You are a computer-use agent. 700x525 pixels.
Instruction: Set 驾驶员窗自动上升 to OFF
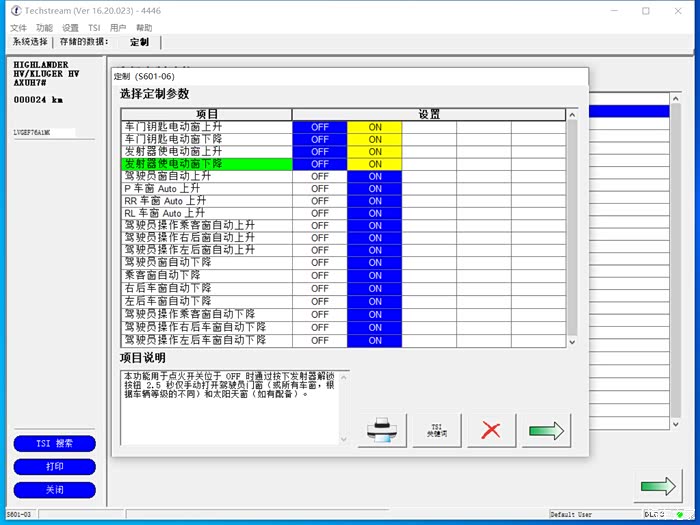320,176
